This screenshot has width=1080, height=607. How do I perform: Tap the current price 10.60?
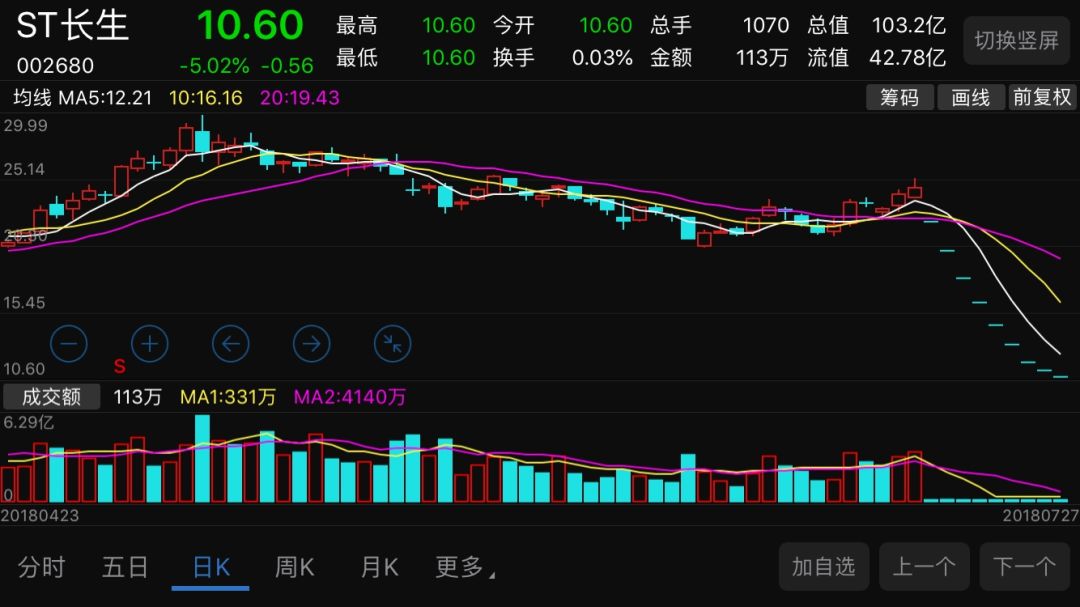click(250, 25)
